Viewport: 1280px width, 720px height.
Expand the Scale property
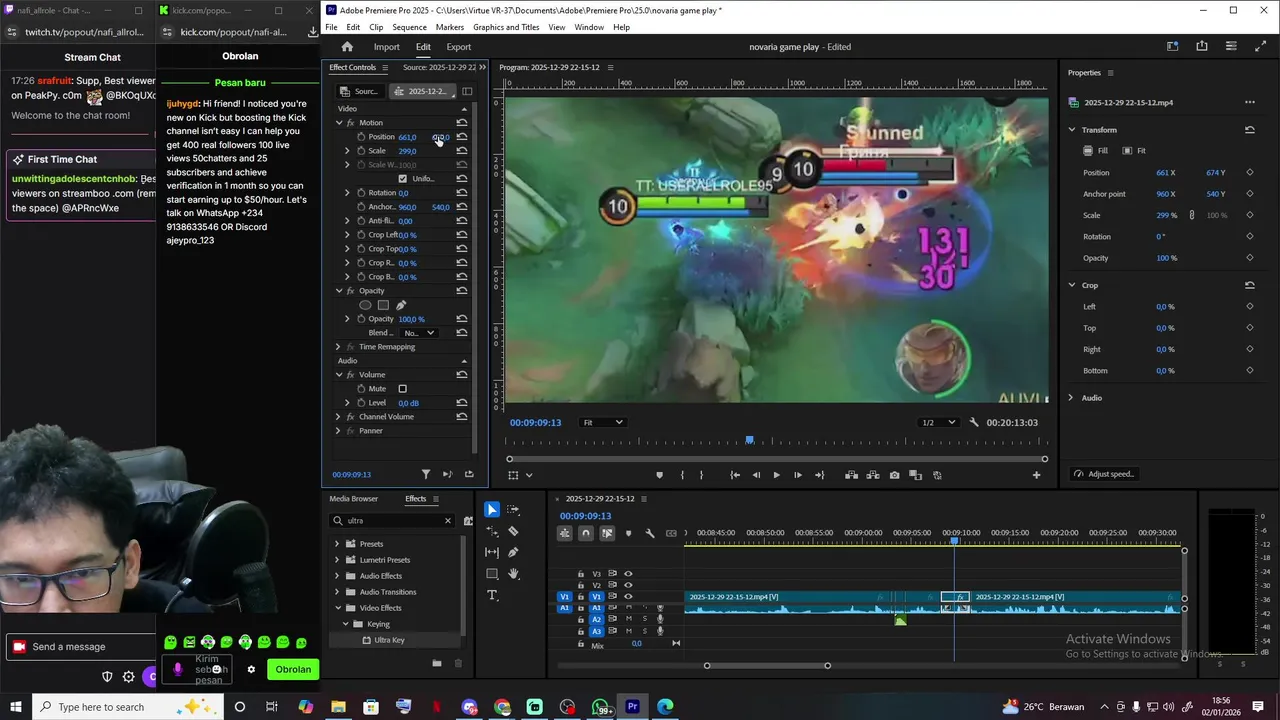click(347, 151)
